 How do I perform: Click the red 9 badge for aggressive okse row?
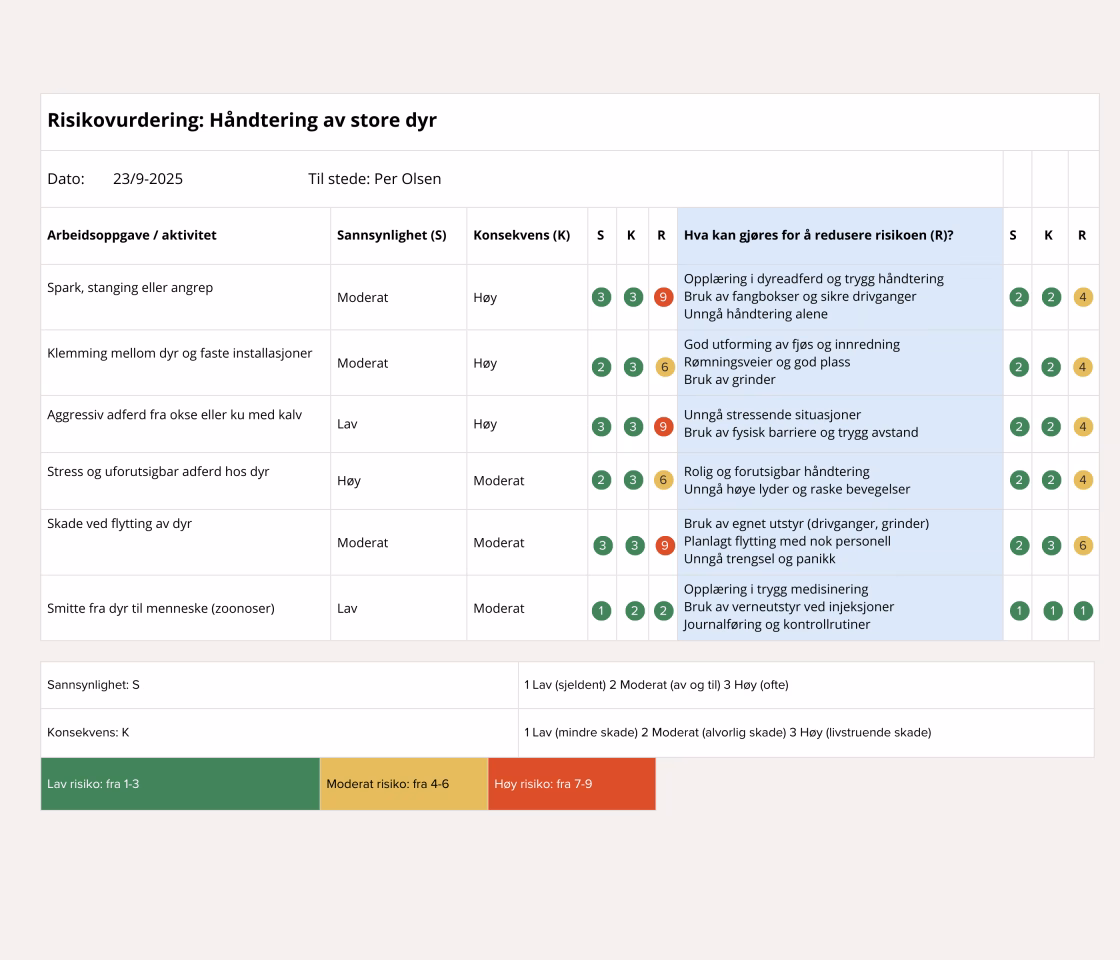point(662,425)
